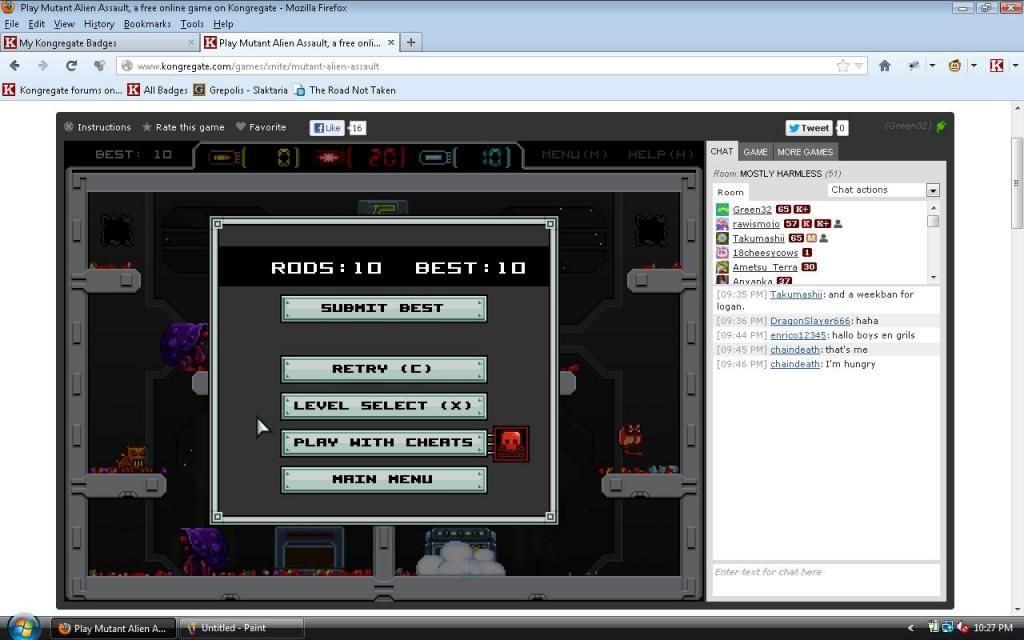Open The Road Not Taken bookmark
1024x640 pixels.
pos(345,90)
